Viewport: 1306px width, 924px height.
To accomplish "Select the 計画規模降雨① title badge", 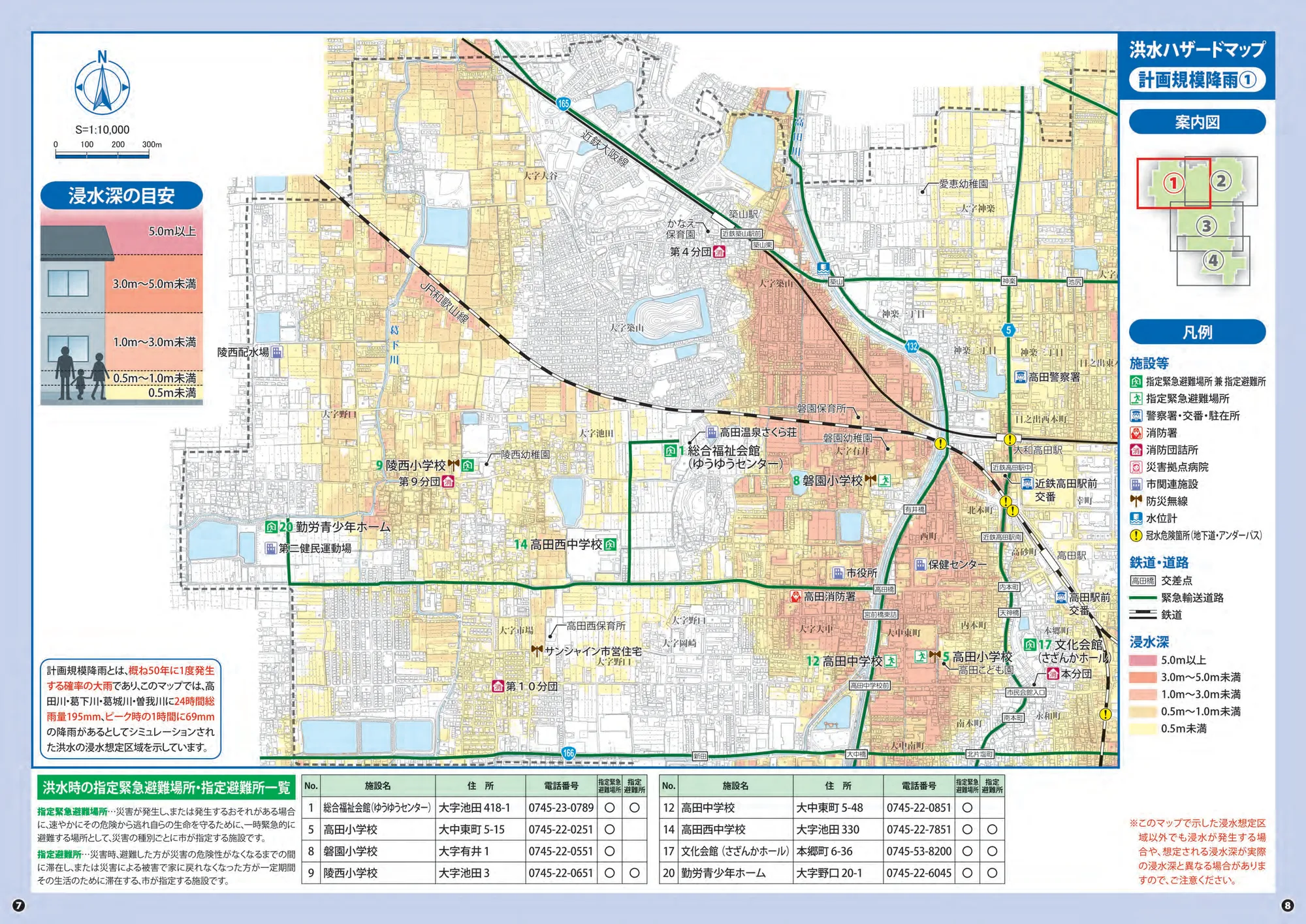I will tap(1197, 80).
